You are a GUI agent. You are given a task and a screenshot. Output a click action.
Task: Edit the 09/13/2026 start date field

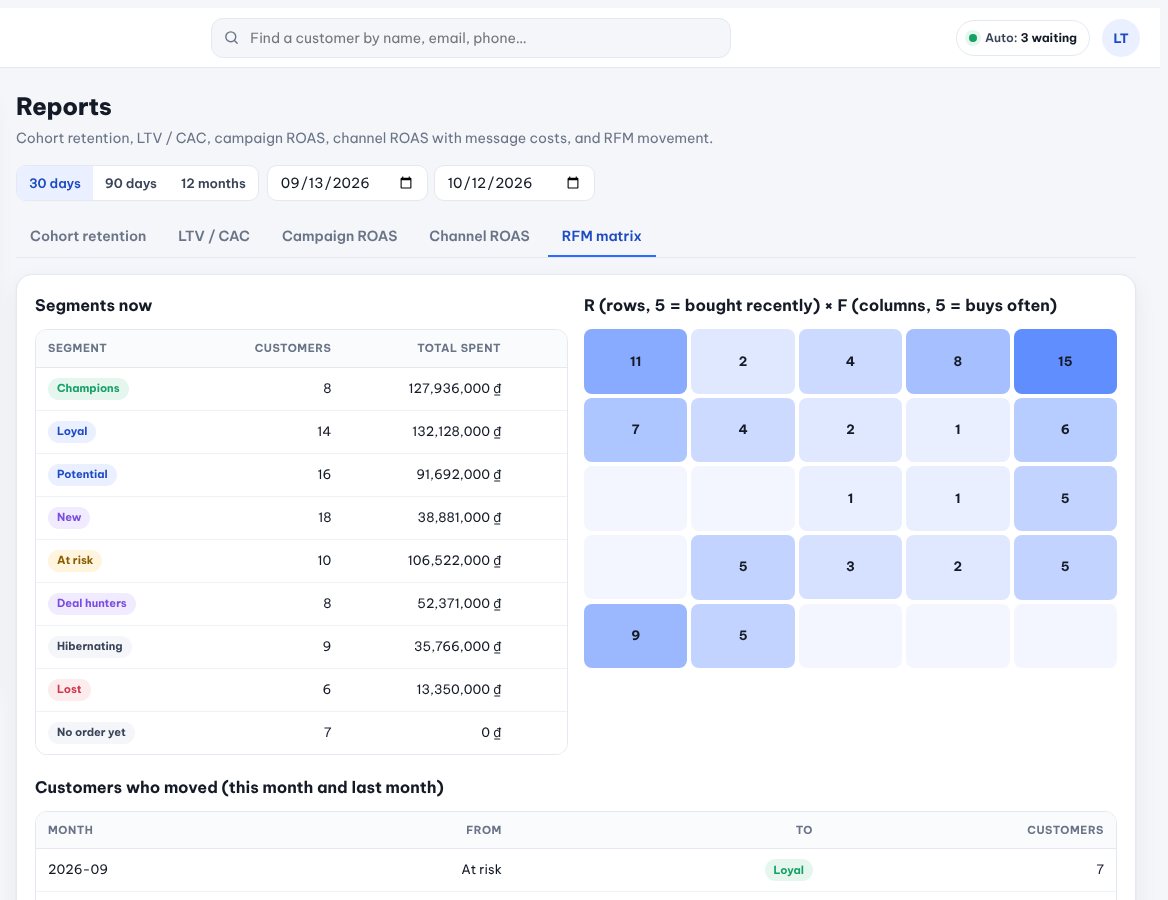(347, 183)
